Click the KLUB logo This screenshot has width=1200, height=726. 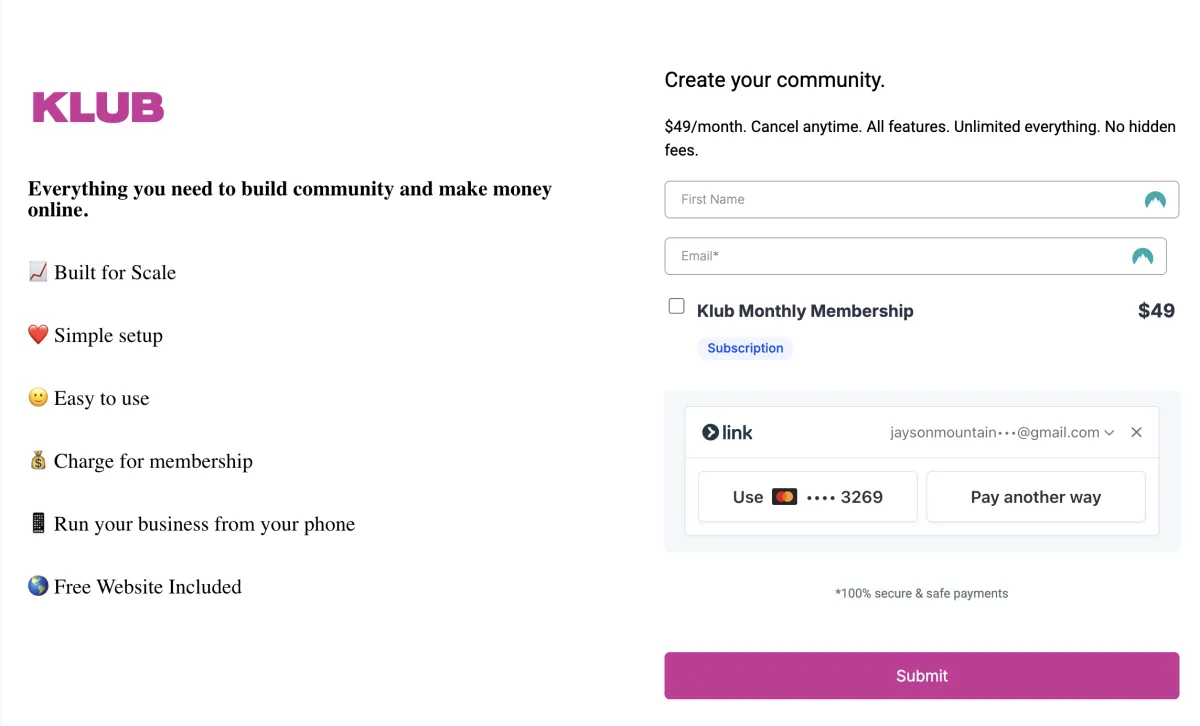(x=98, y=107)
